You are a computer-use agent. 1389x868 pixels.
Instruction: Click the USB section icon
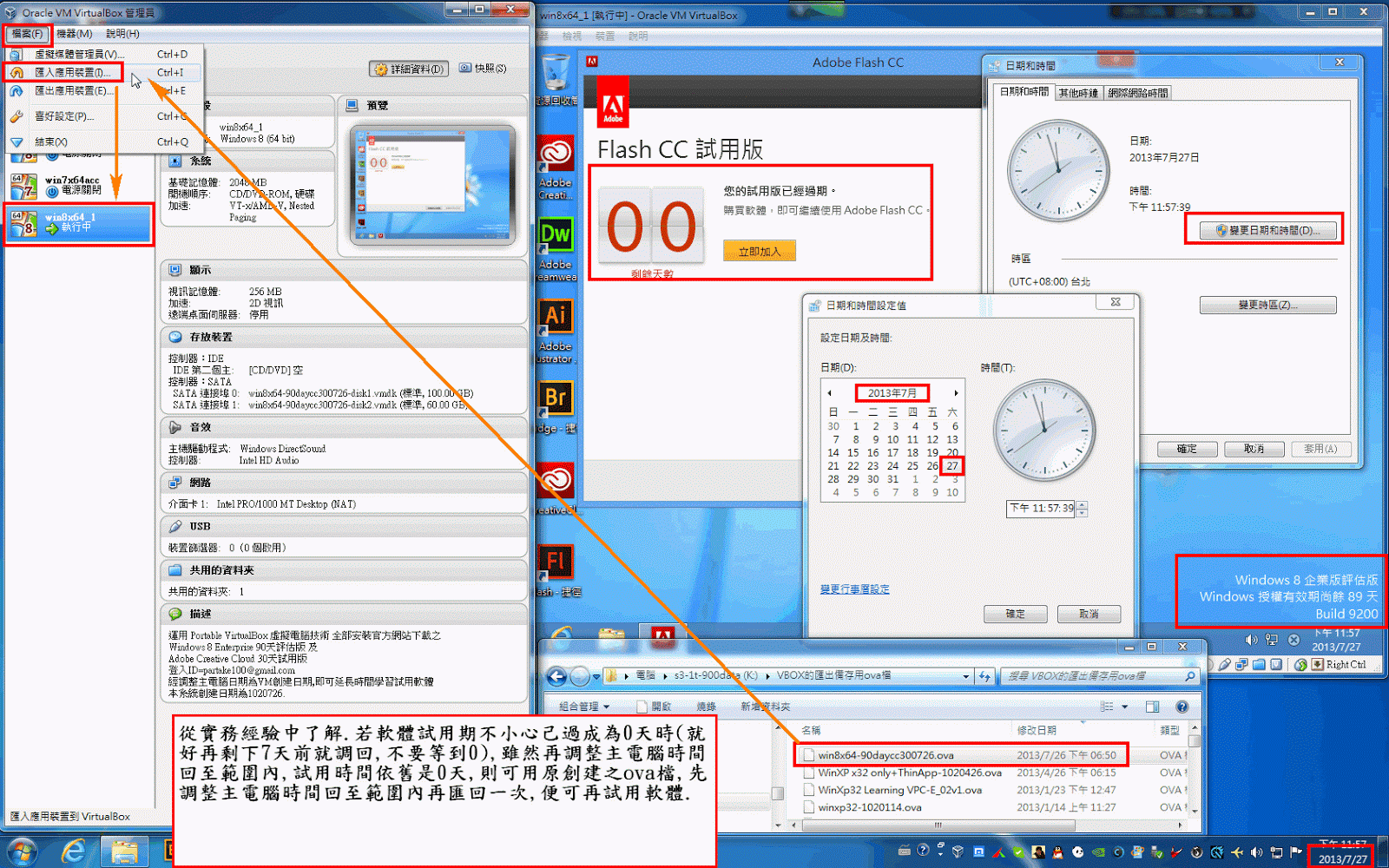point(175,526)
